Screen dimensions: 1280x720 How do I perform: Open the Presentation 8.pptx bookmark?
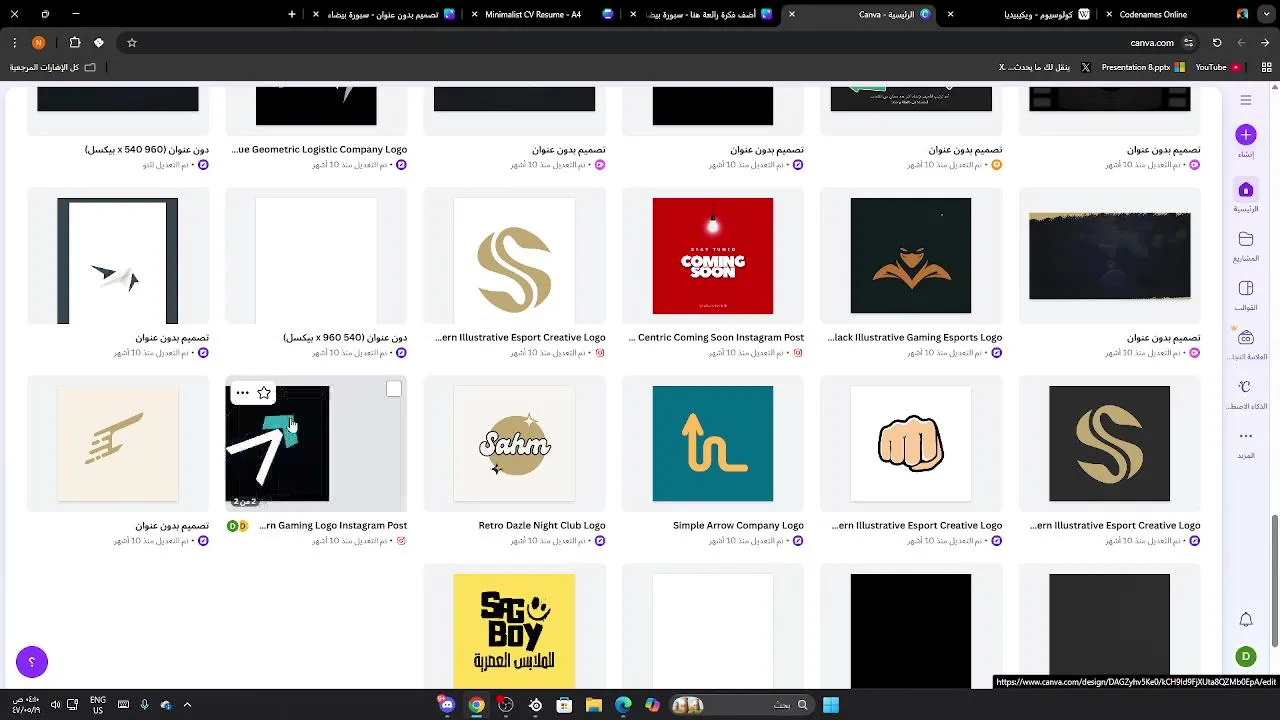coord(1143,67)
